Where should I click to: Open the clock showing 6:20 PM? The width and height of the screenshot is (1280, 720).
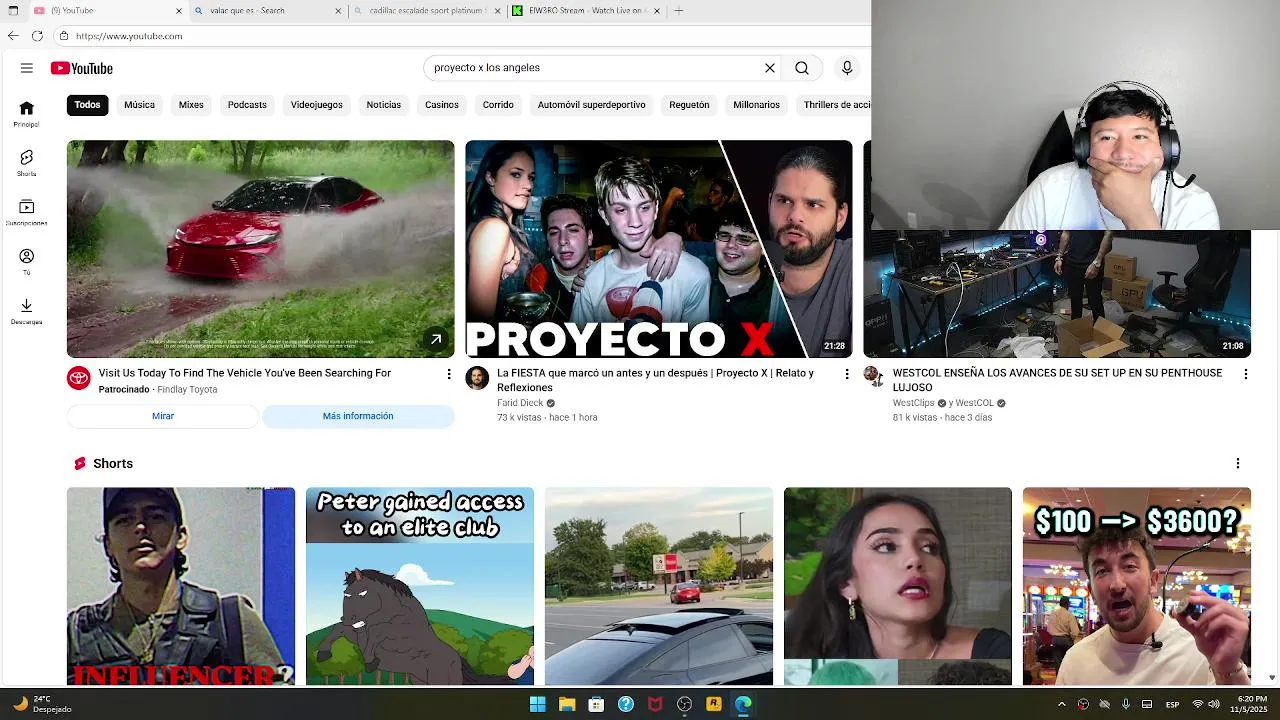[x=1251, y=704]
